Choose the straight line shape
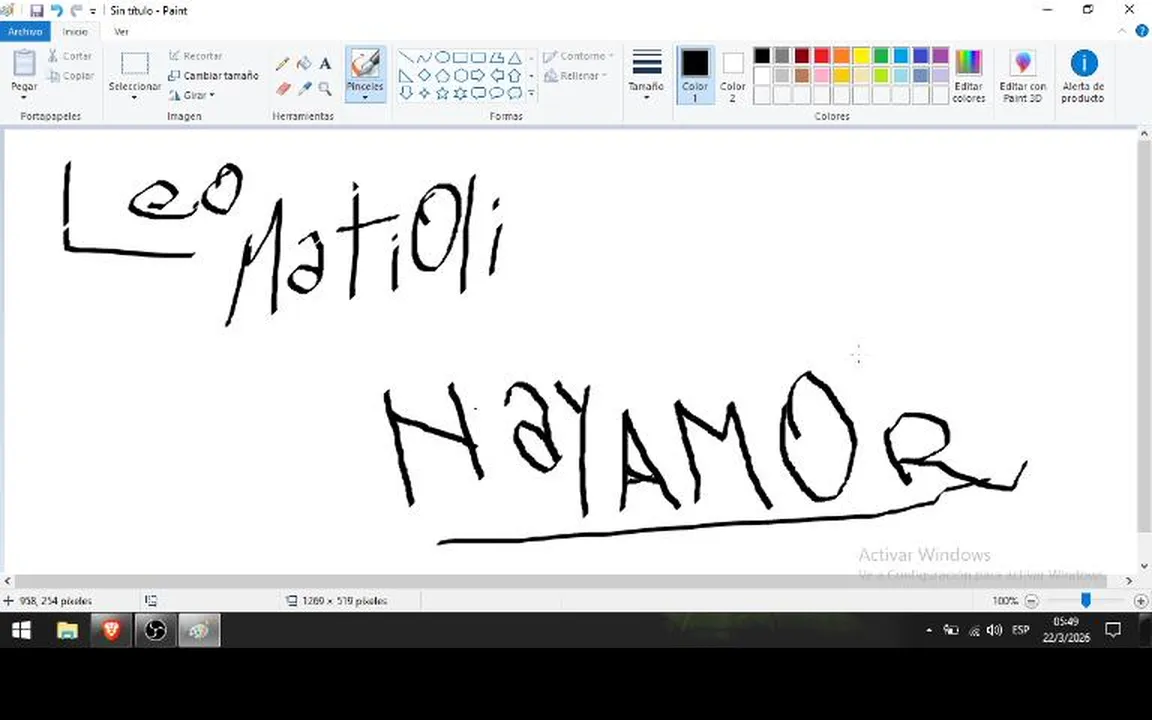Screen dimensions: 1152x720 406,57
